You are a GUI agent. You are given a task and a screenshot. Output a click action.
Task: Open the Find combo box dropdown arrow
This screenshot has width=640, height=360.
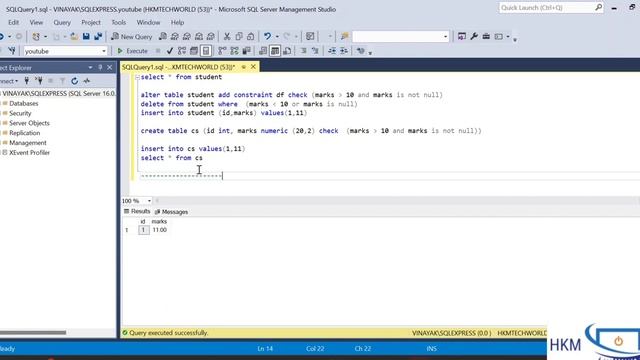pos(445,37)
